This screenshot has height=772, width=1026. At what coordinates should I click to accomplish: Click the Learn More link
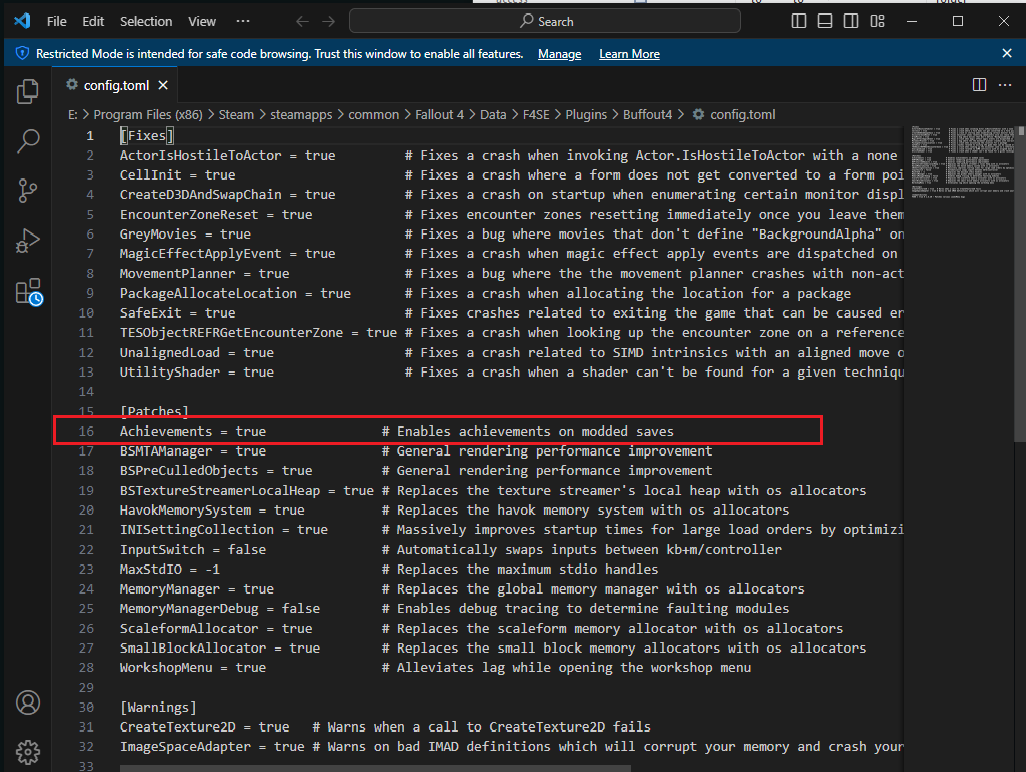pos(629,54)
